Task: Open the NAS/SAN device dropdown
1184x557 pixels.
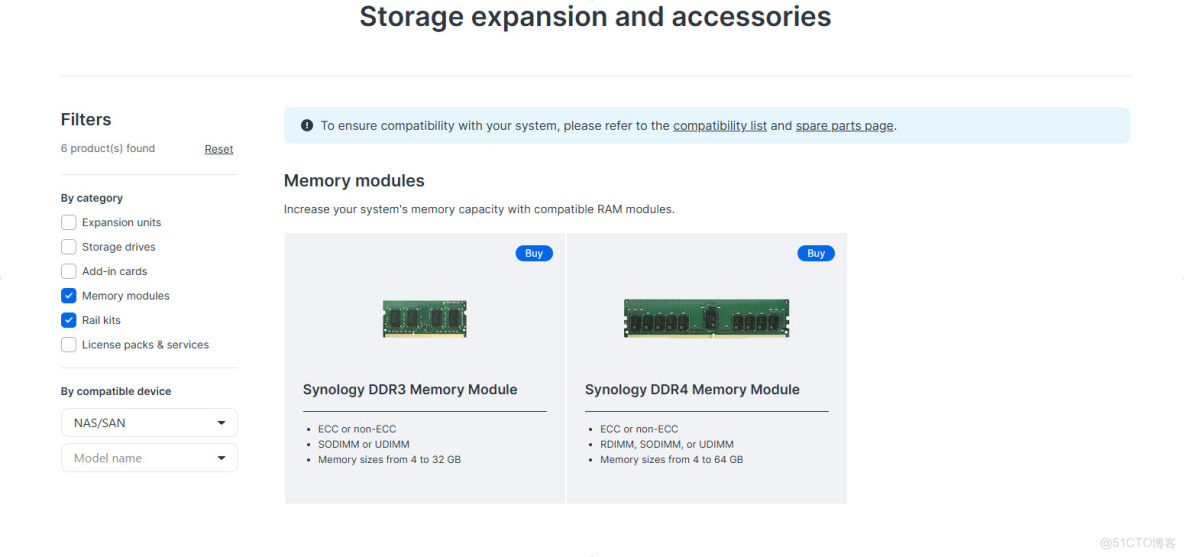Action: (149, 423)
